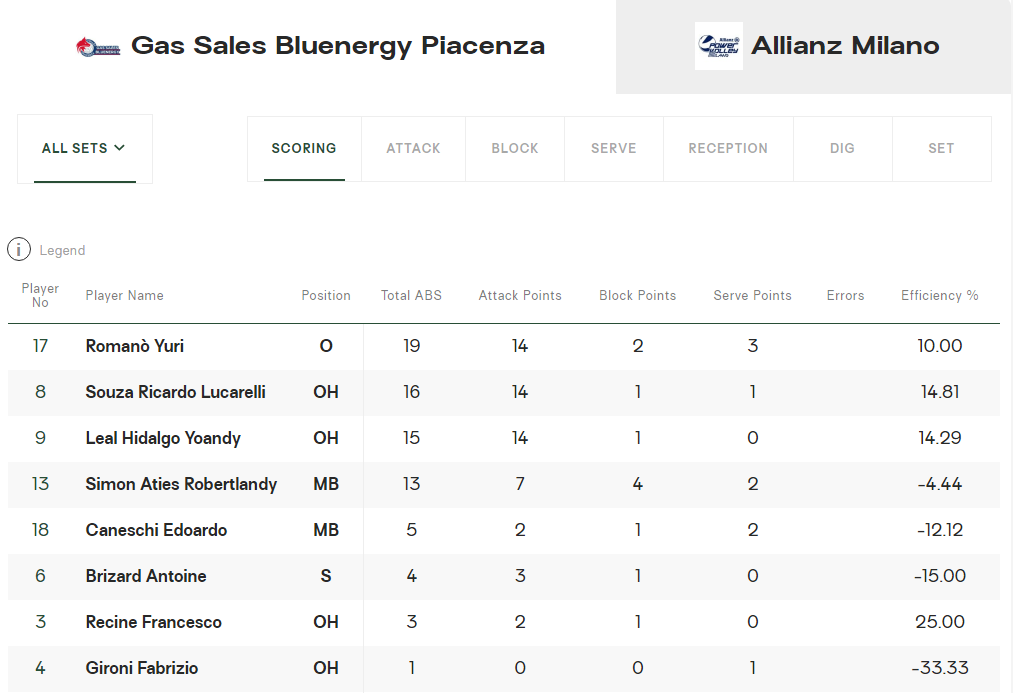Viewport: 1013px width, 693px height.
Task: Click Total ABS value 15 for Leal Hidalgo
Action: [x=412, y=438]
